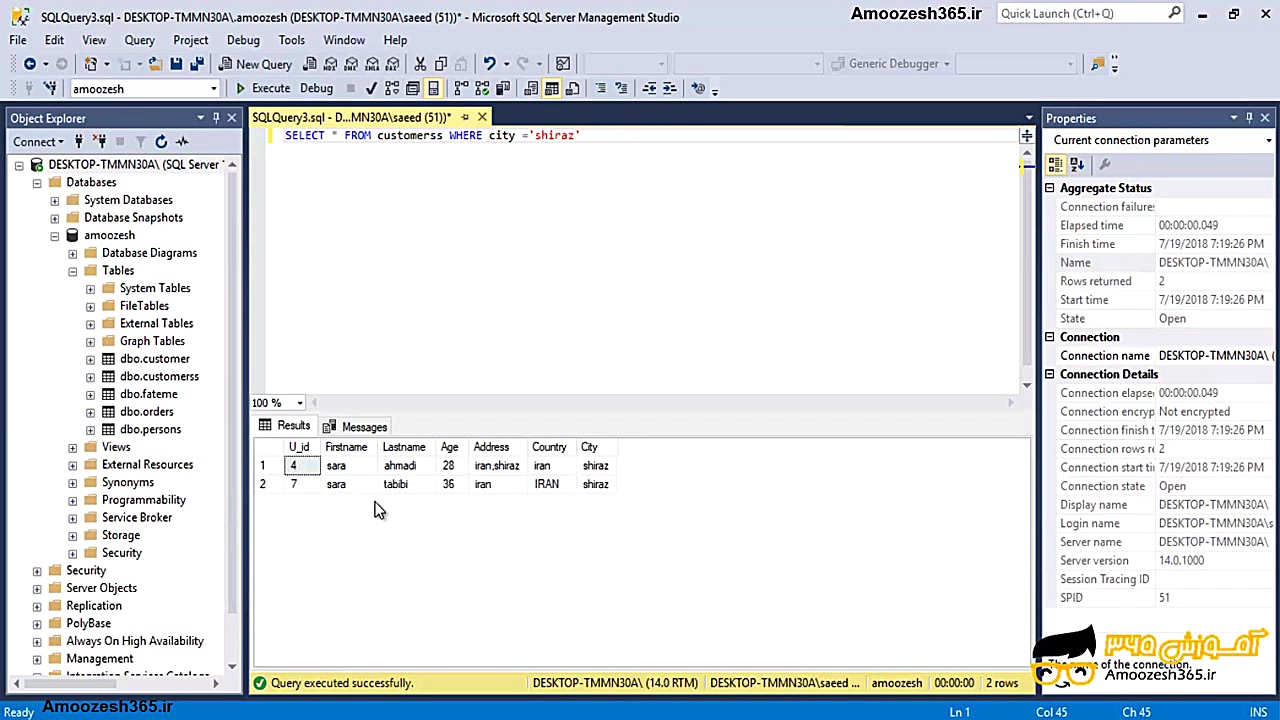The height and width of the screenshot is (720, 1280).
Task: Click the Debug button beside Execute
Action: 316,88
